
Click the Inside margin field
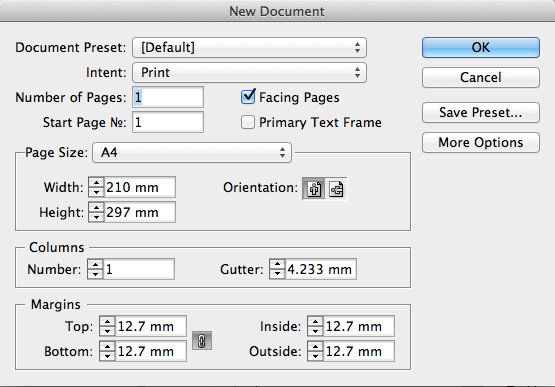coord(359,326)
